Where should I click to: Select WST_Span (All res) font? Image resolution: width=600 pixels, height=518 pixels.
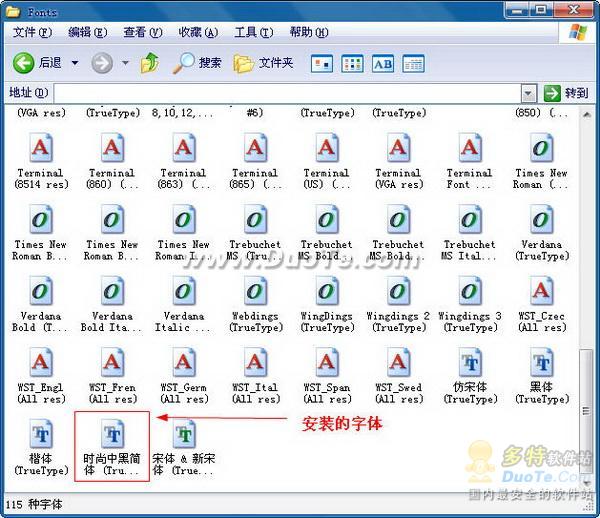(326, 376)
